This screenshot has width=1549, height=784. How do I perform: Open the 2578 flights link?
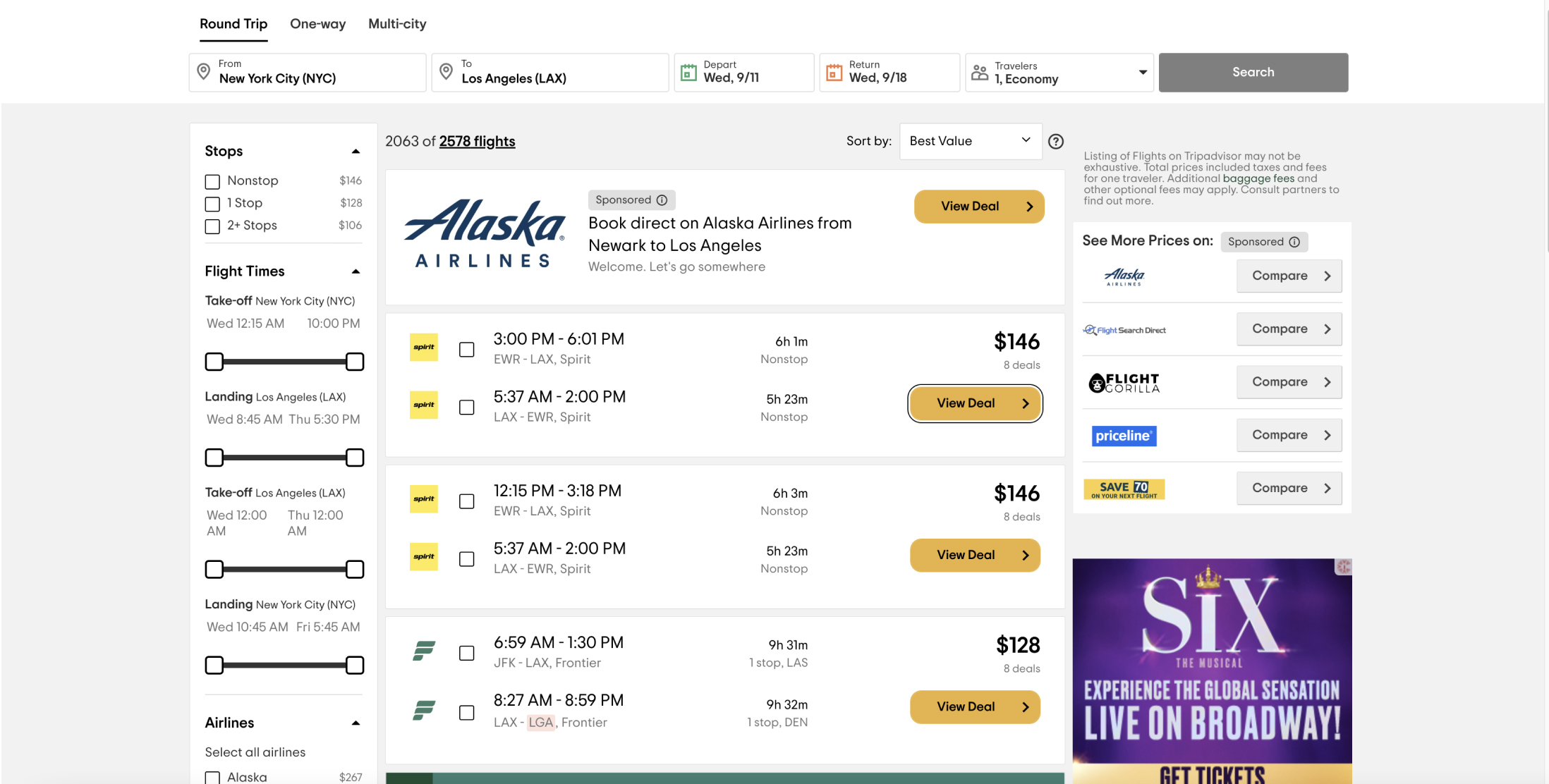coord(477,141)
